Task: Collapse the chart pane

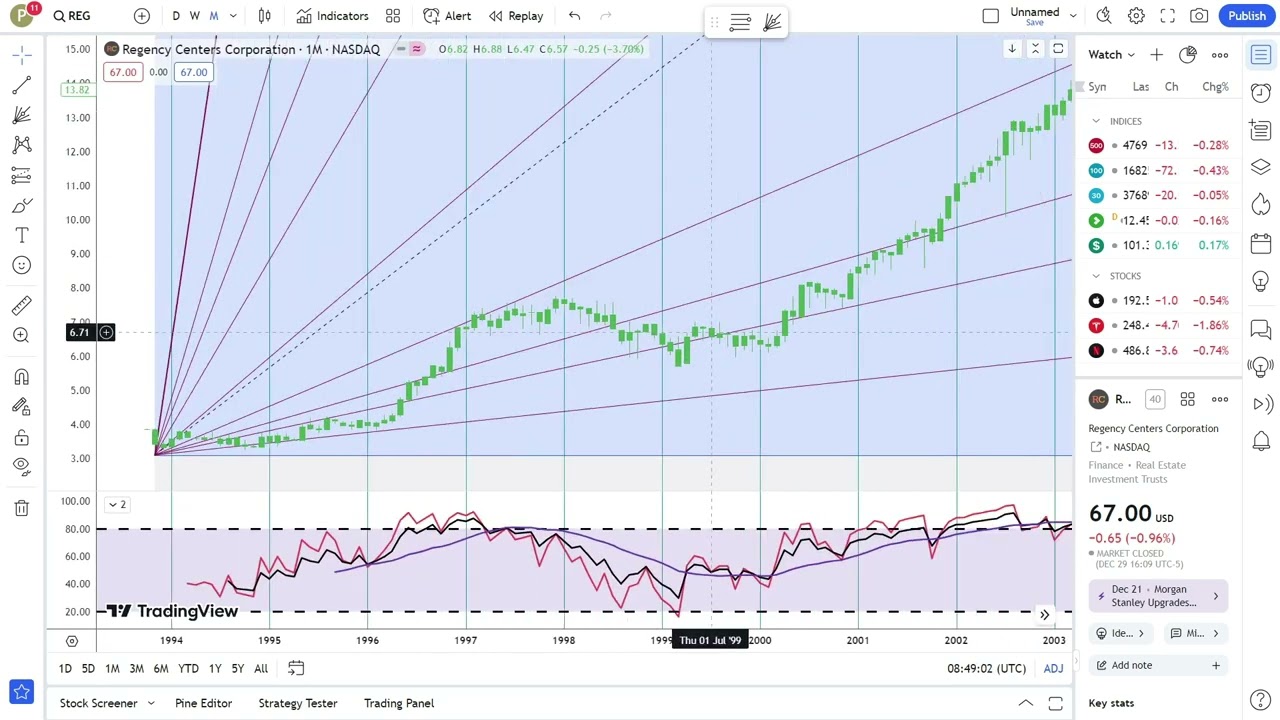Action: [1035, 49]
